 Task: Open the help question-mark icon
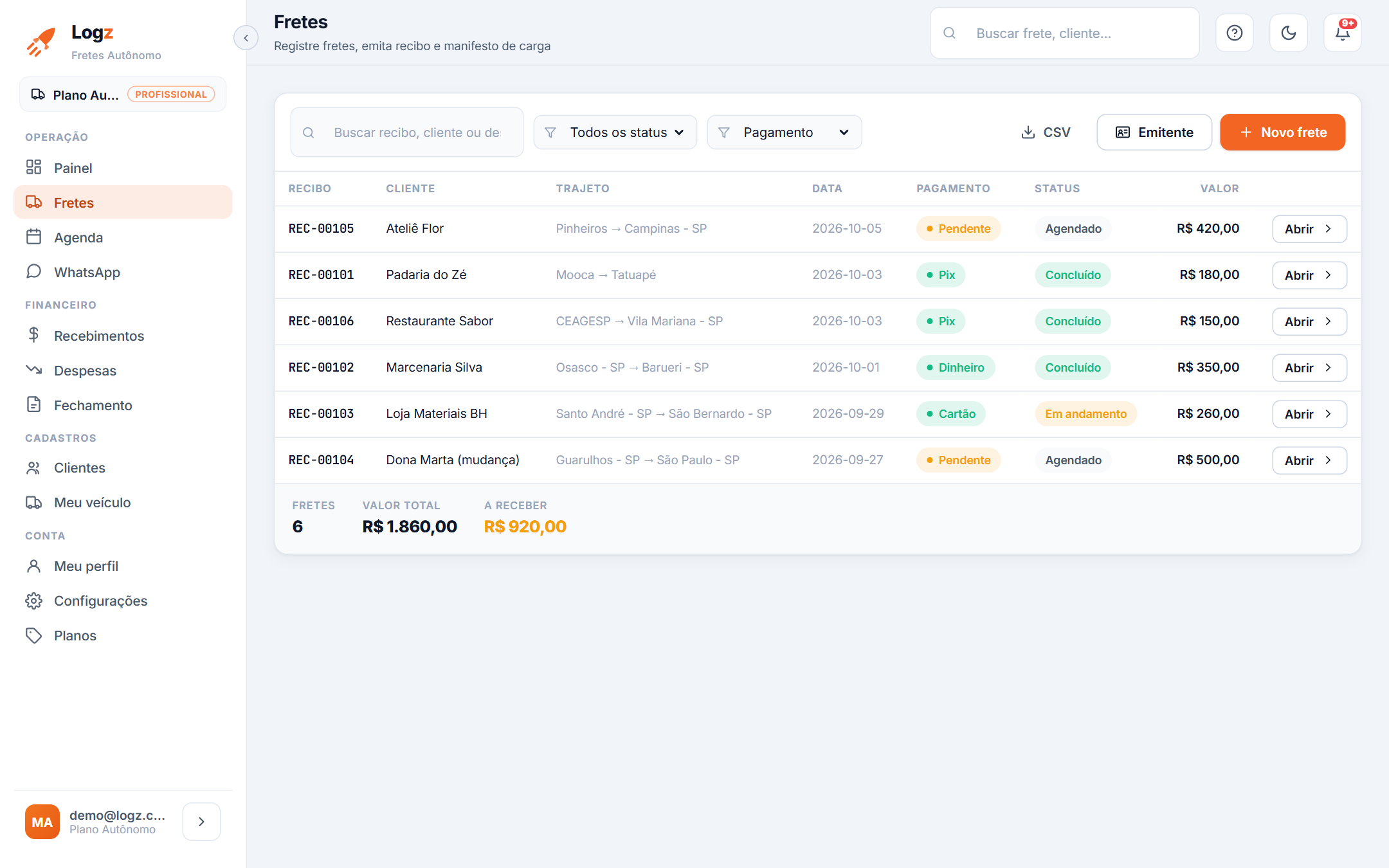1234,33
